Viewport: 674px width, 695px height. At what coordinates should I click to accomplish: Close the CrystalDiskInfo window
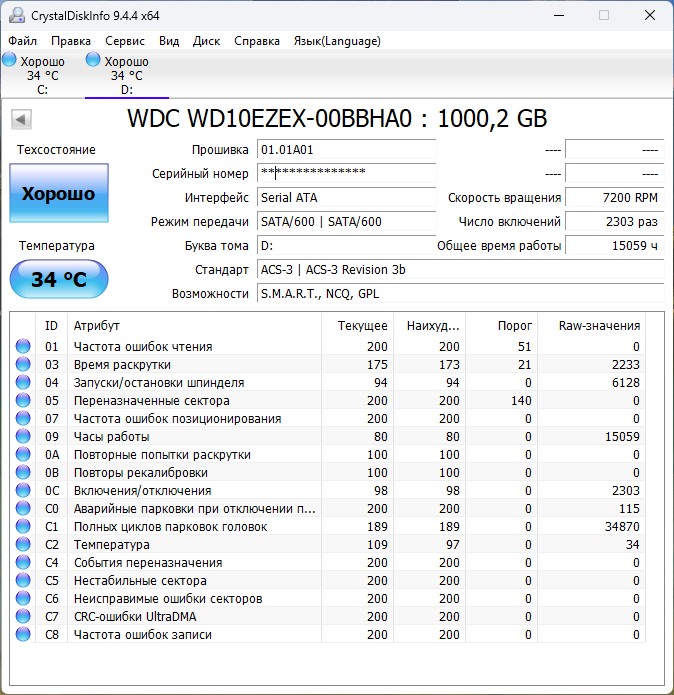point(650,16)
